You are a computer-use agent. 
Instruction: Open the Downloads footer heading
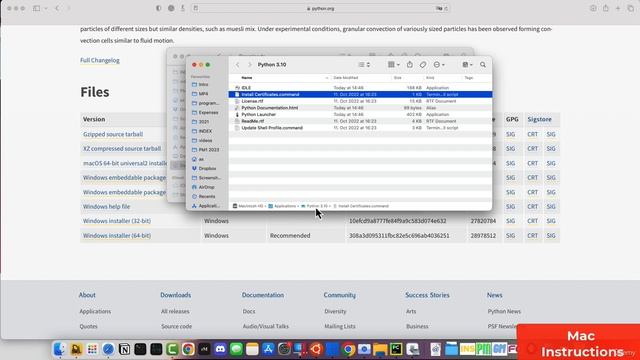coord(176,295)
